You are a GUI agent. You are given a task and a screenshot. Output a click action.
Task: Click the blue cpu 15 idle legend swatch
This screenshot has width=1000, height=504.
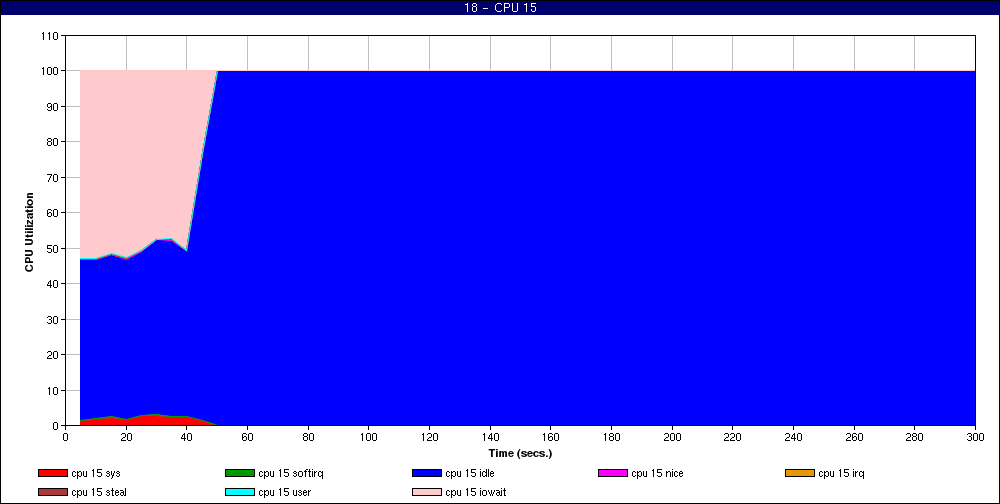click(x=427, y=473)
